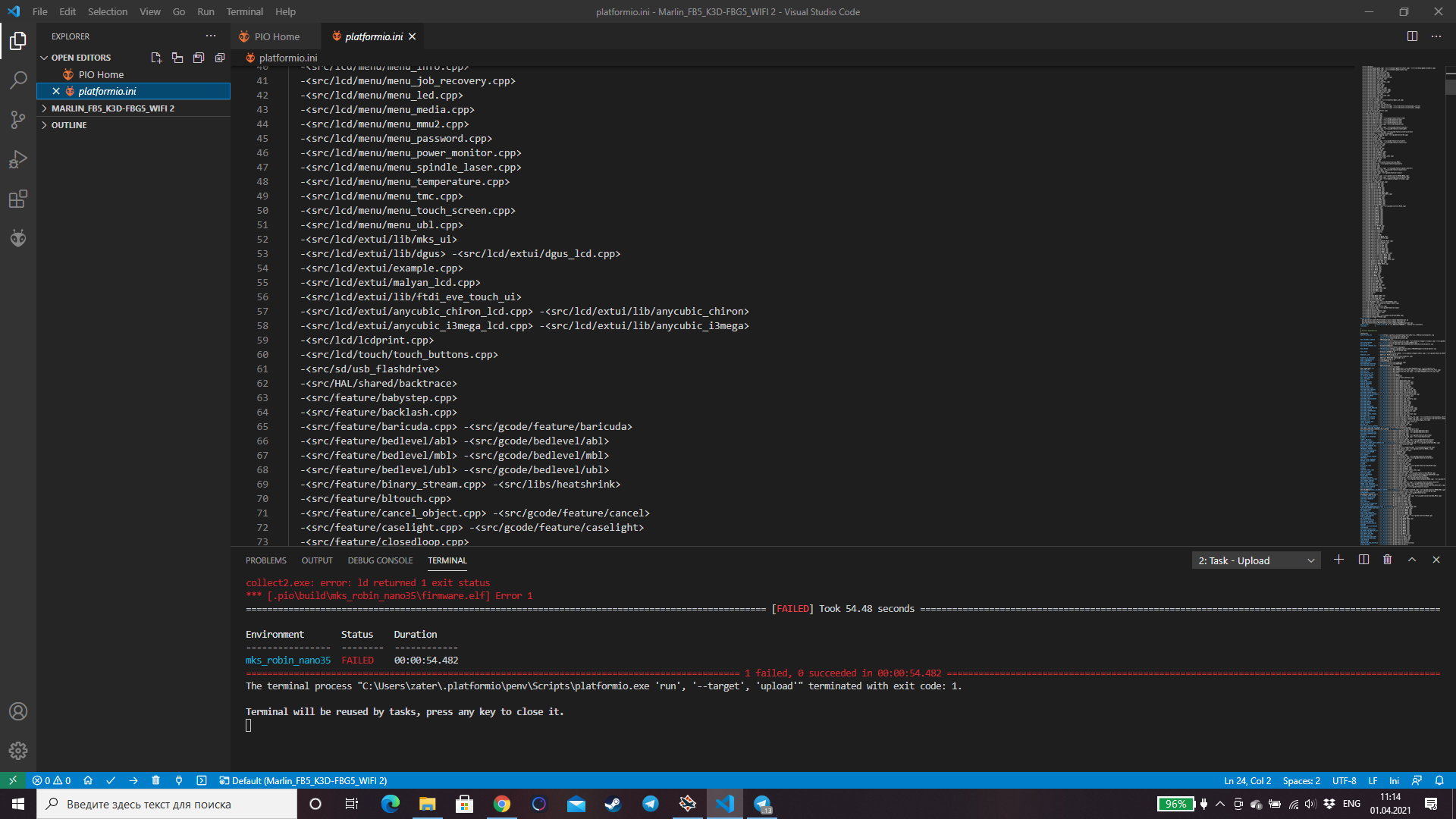Open Google Chrome from taskbar
The width and height of the screenshot is (1456, 819).
click(x=502, y=804)
